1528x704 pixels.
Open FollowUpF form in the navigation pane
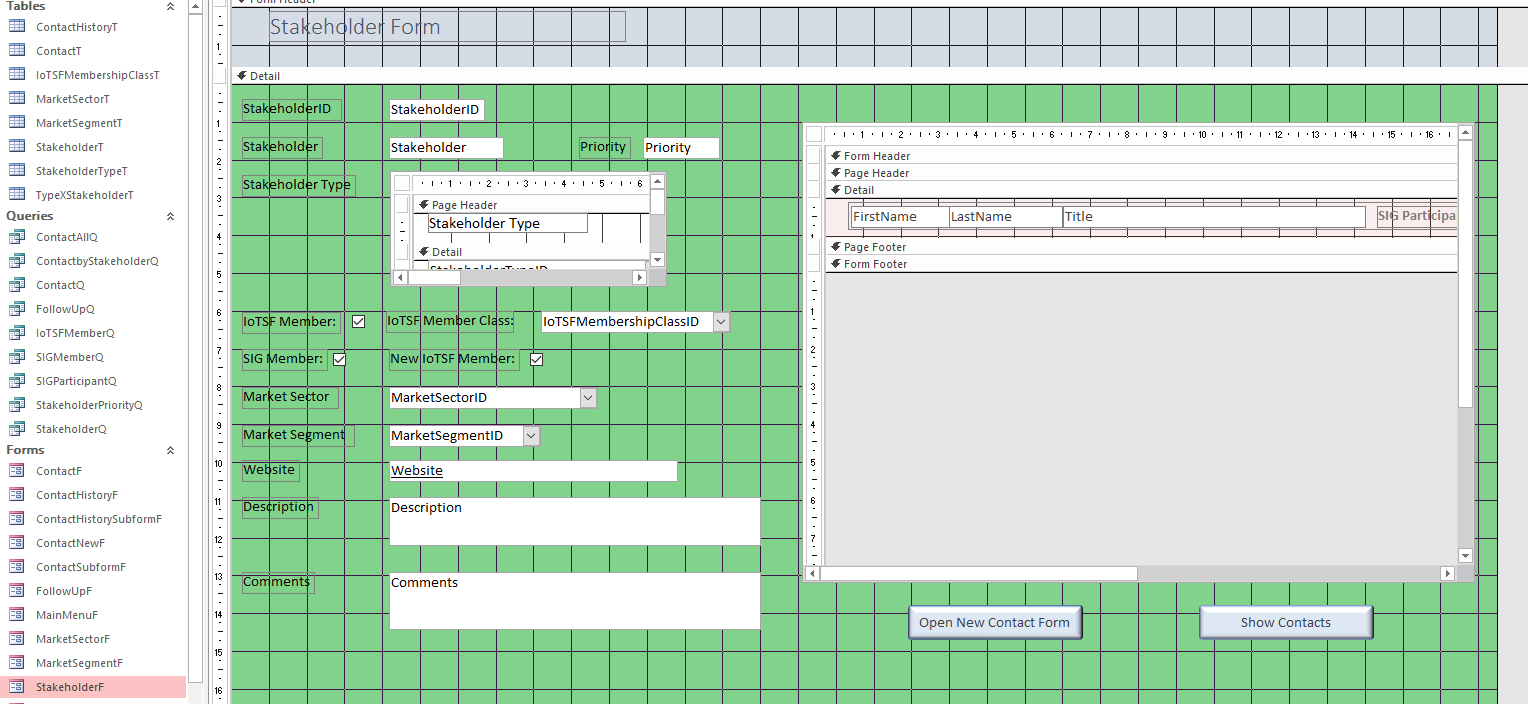tap(64, 591)
